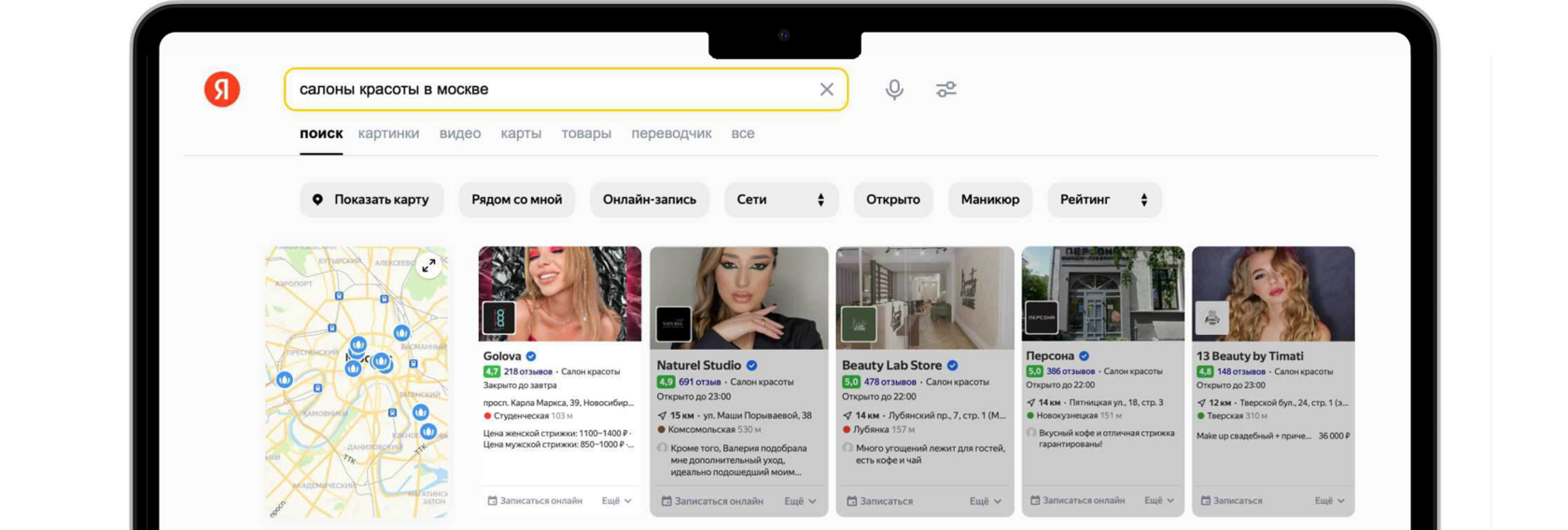This screenshot has width=1568, height=530.
Task: Open Golova's 218 отзывов link
Action: point(528,371)
